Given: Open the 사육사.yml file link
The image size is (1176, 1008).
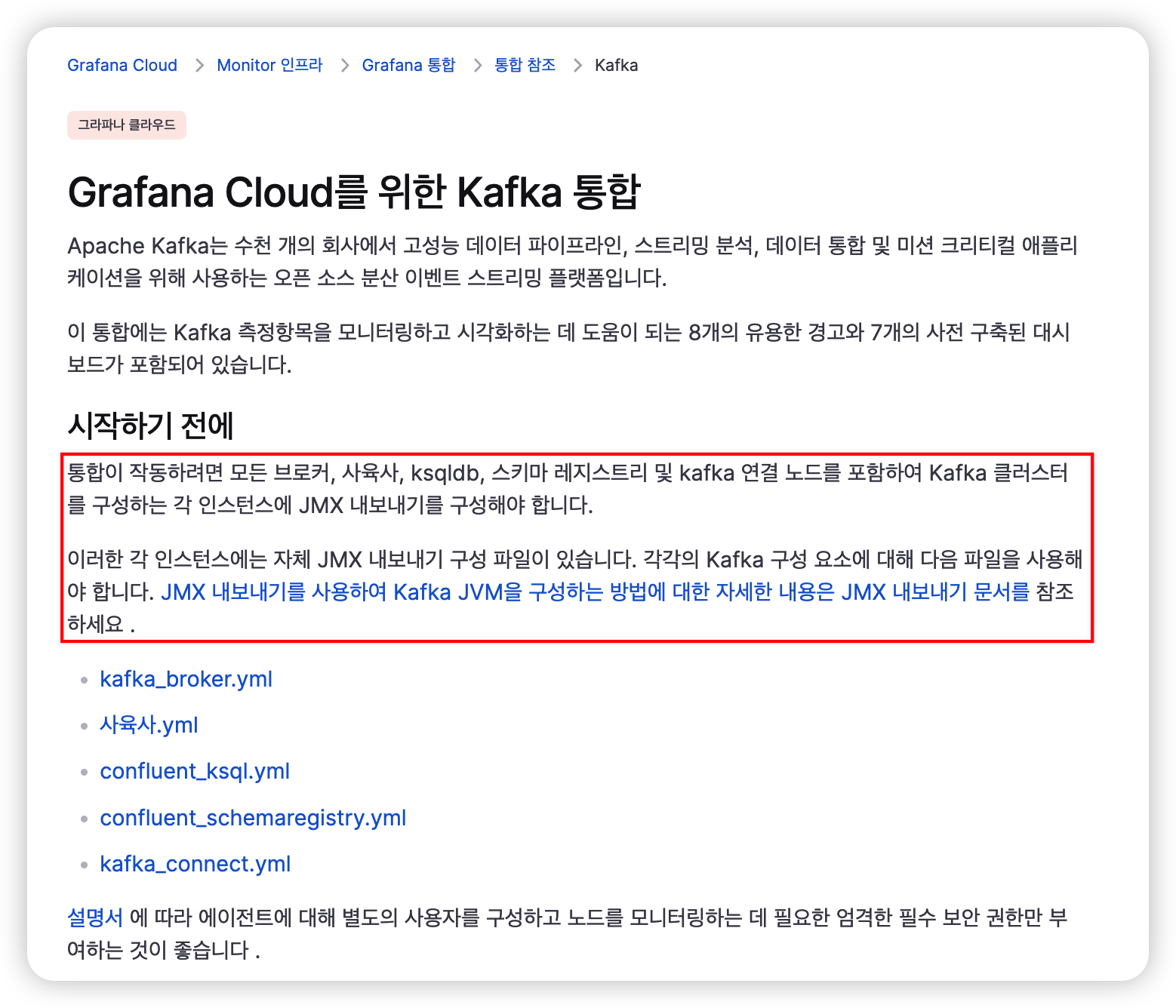Looking at the screenshot, I should pos(149,725).
